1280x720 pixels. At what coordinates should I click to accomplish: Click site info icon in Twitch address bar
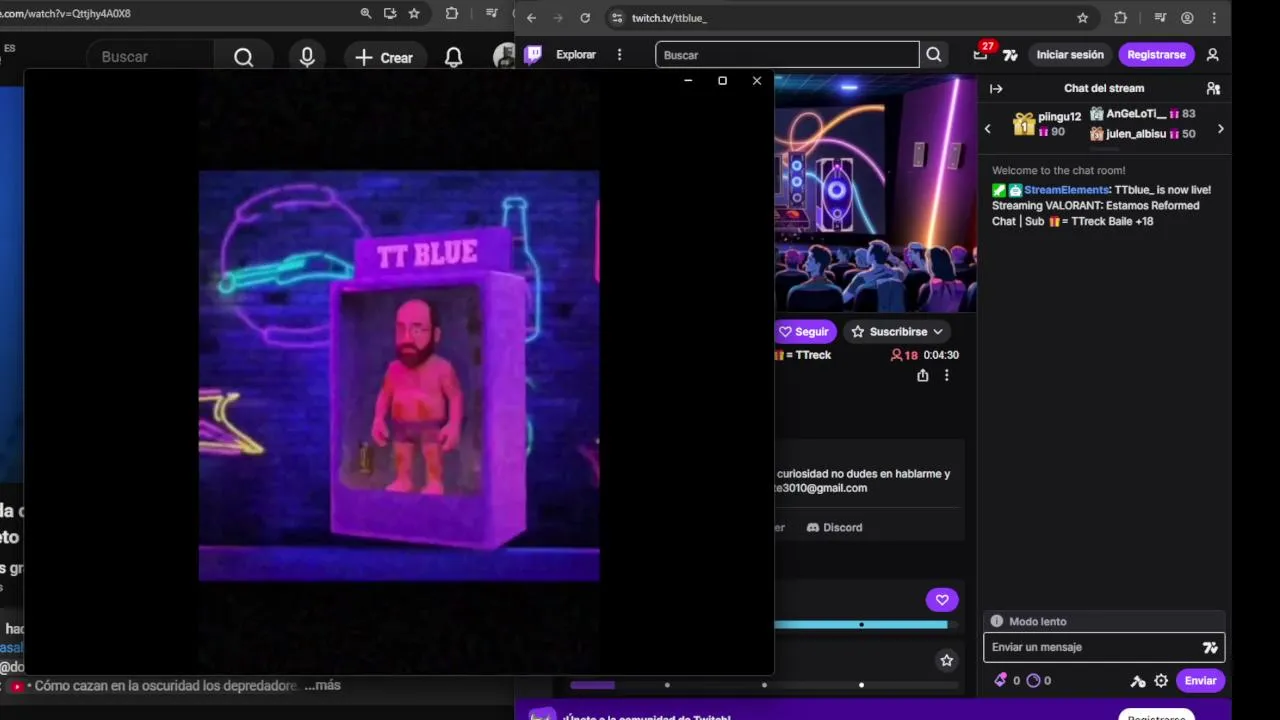point(617,18)
